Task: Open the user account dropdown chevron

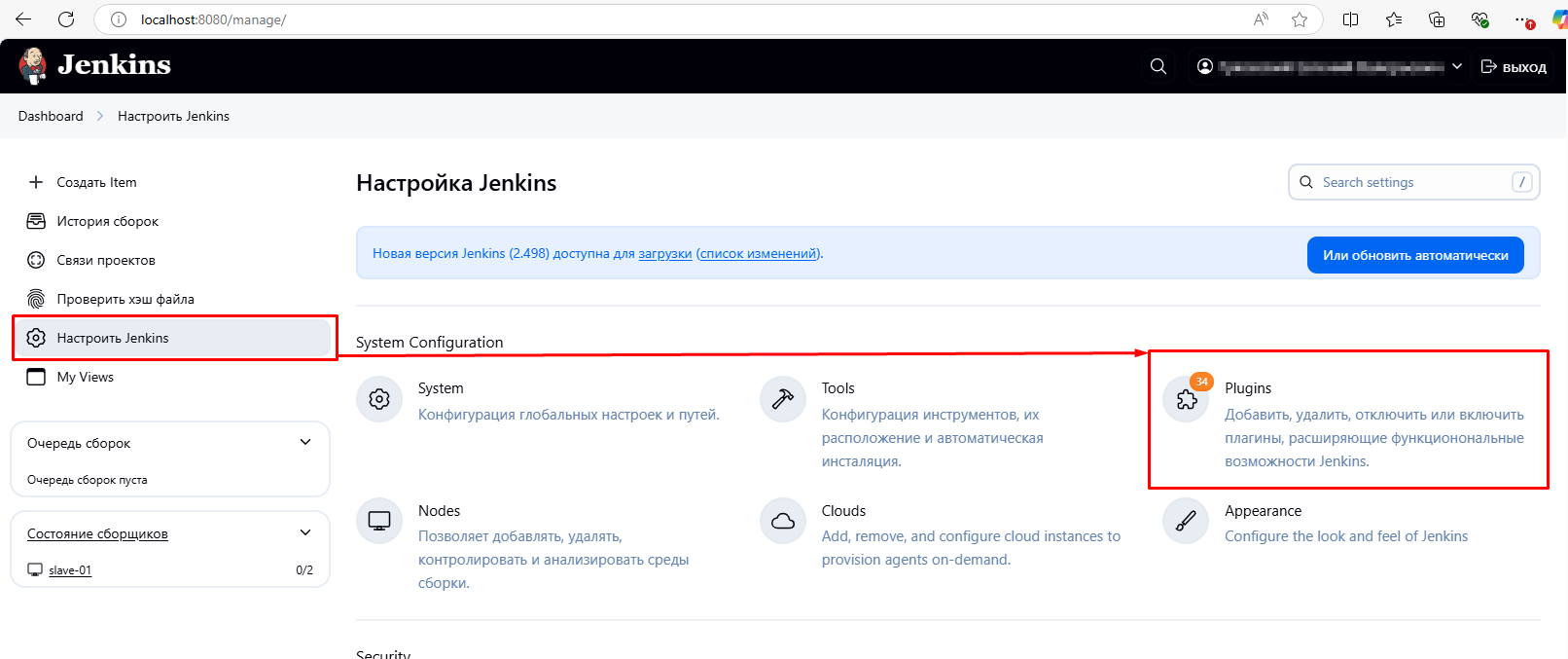Action: point(1456,66)
